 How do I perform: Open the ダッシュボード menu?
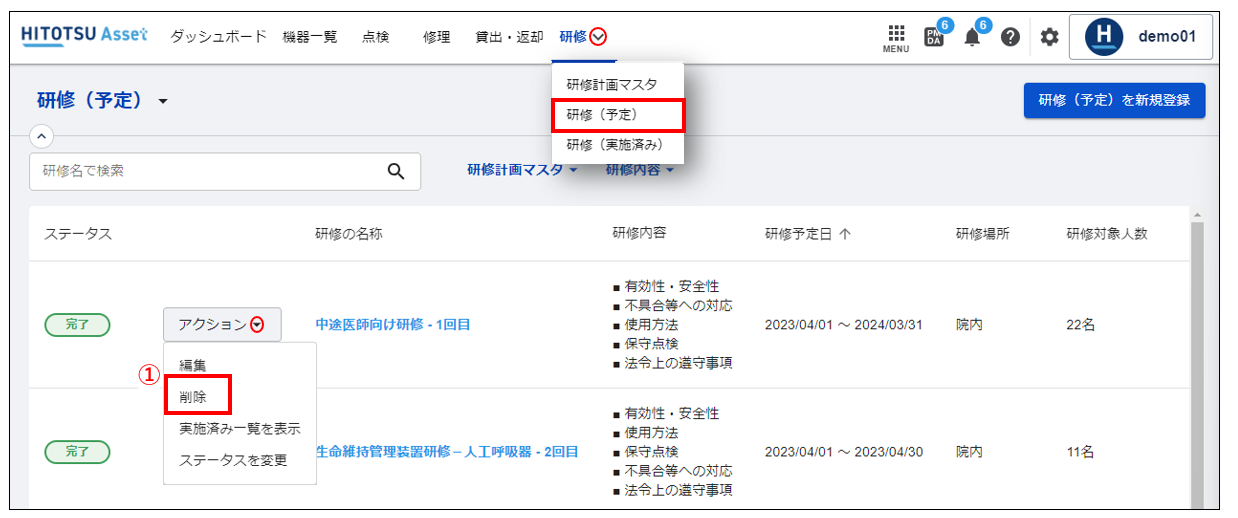(x=218, y=37)
